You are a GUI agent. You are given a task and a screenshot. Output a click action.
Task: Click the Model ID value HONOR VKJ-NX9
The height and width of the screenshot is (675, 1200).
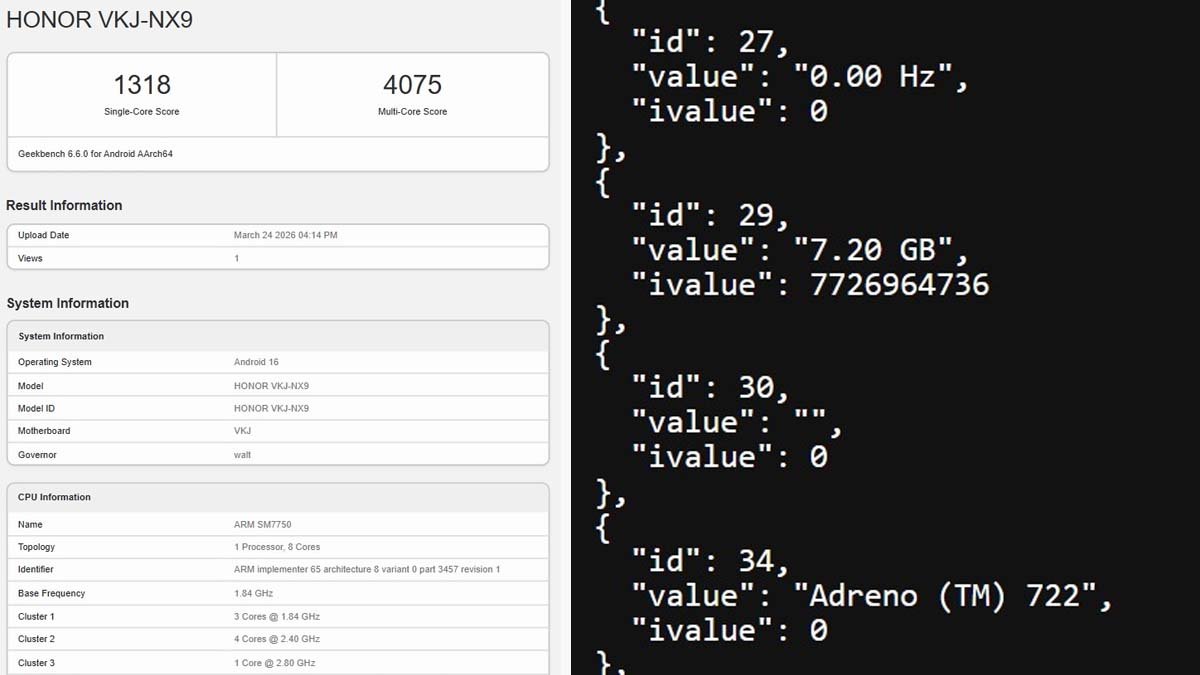(x=271, y=408)
